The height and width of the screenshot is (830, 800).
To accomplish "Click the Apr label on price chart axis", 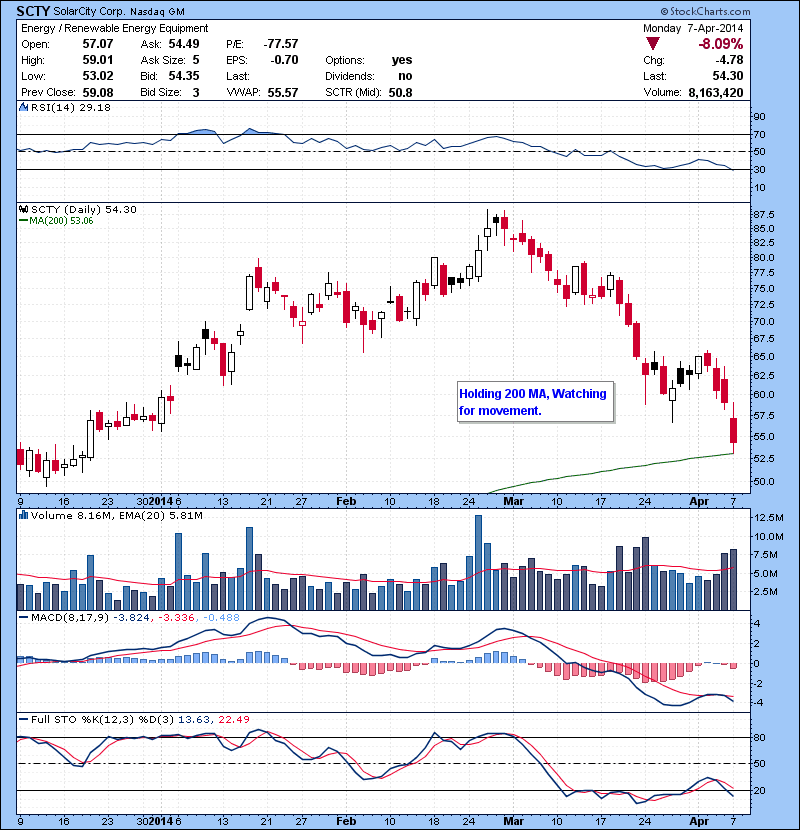I will point(699,501).
